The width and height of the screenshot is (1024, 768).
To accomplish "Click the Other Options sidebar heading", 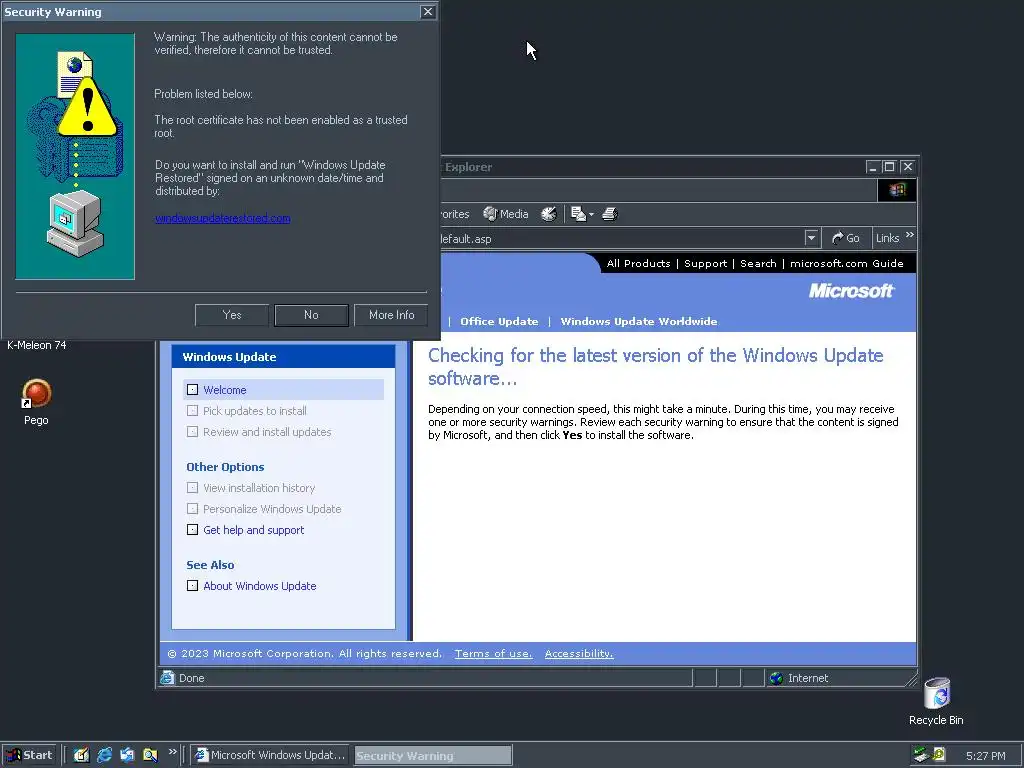I will tap(225, 467).
